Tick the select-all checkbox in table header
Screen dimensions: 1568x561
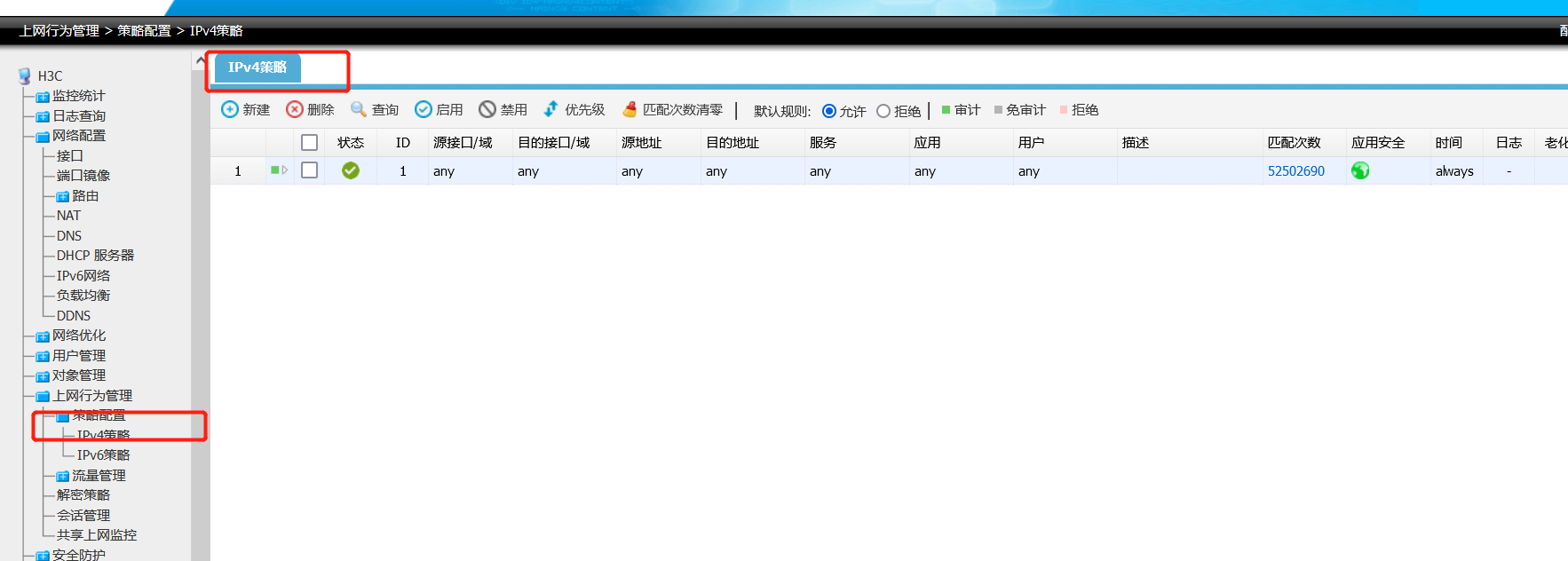(x=309, y=142)
